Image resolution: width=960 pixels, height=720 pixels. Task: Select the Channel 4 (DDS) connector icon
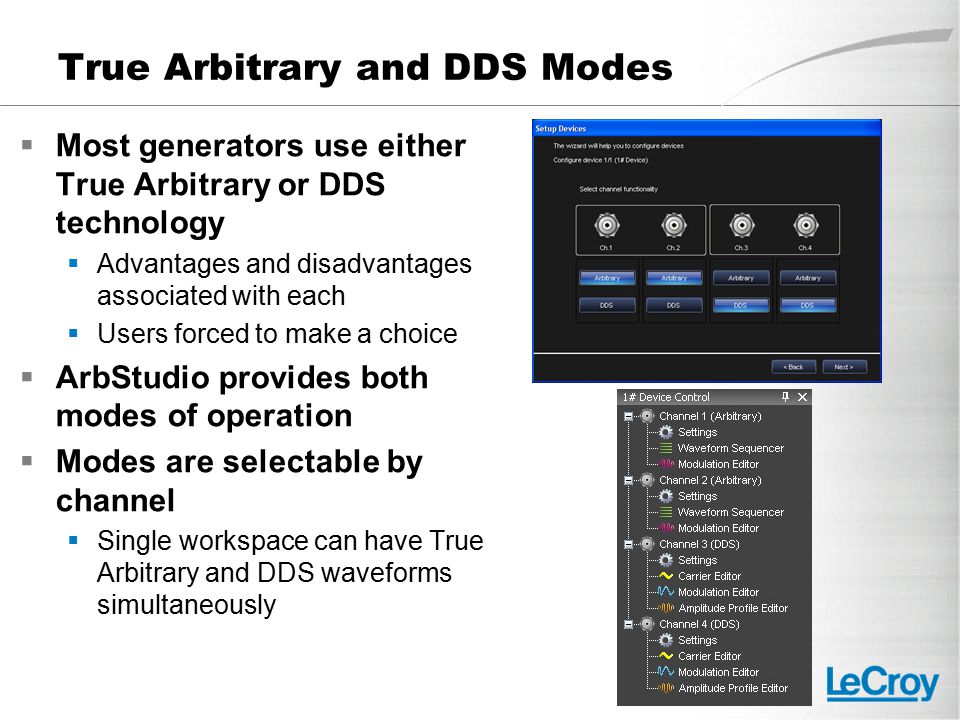coord(647,624)
